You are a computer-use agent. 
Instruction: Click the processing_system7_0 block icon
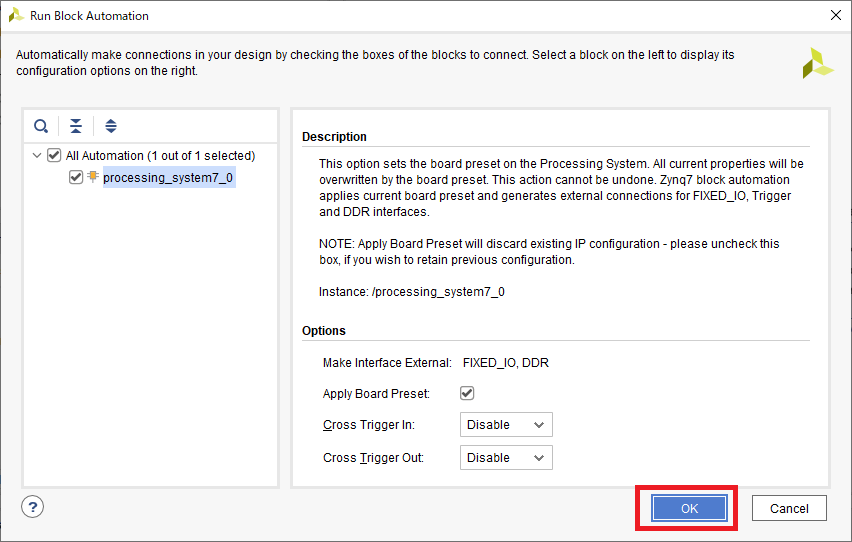coord(93,177)
